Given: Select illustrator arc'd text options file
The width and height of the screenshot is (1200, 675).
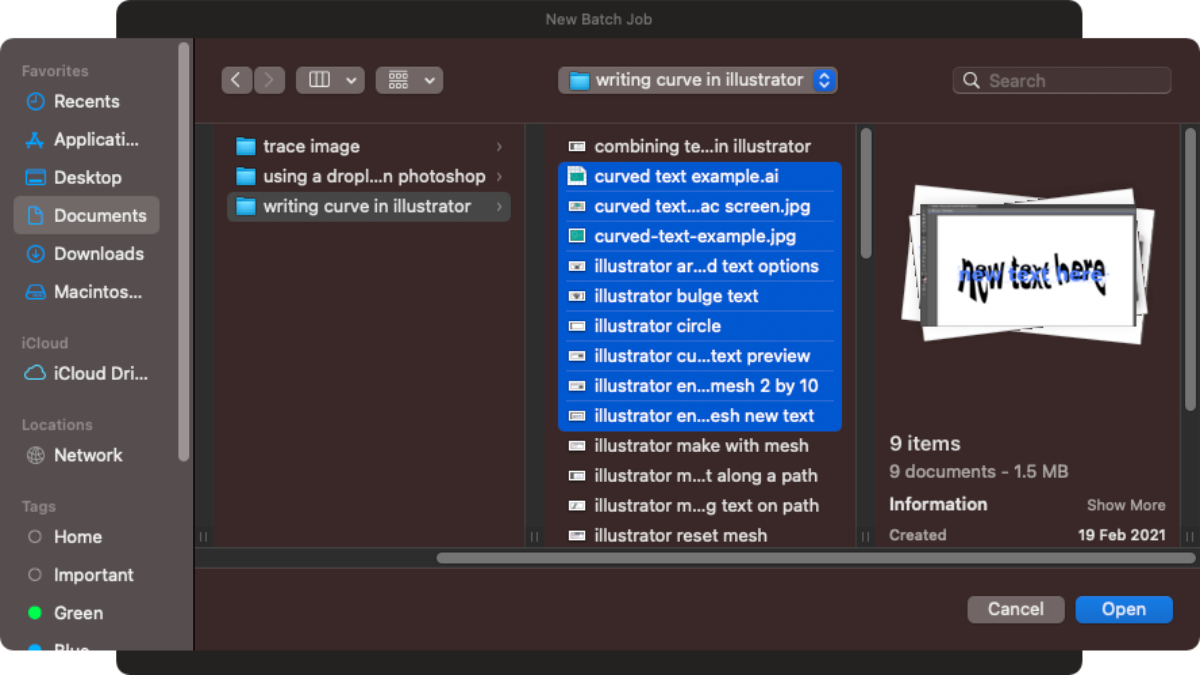Looking at the screenshot, I should [x=700, y=266].
